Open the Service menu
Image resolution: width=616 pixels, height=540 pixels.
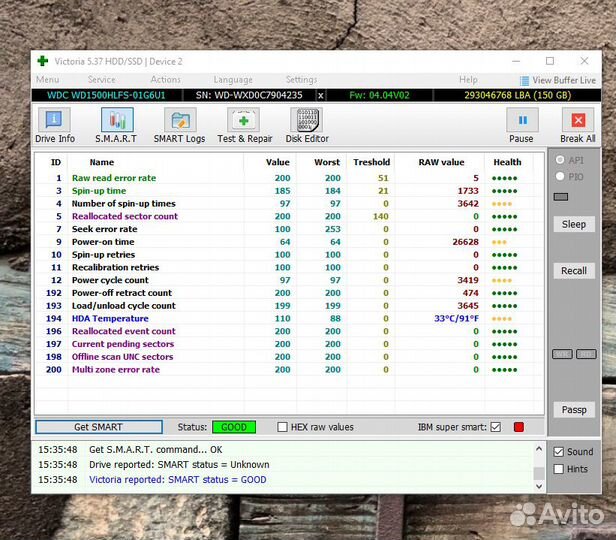coord(101,80)
